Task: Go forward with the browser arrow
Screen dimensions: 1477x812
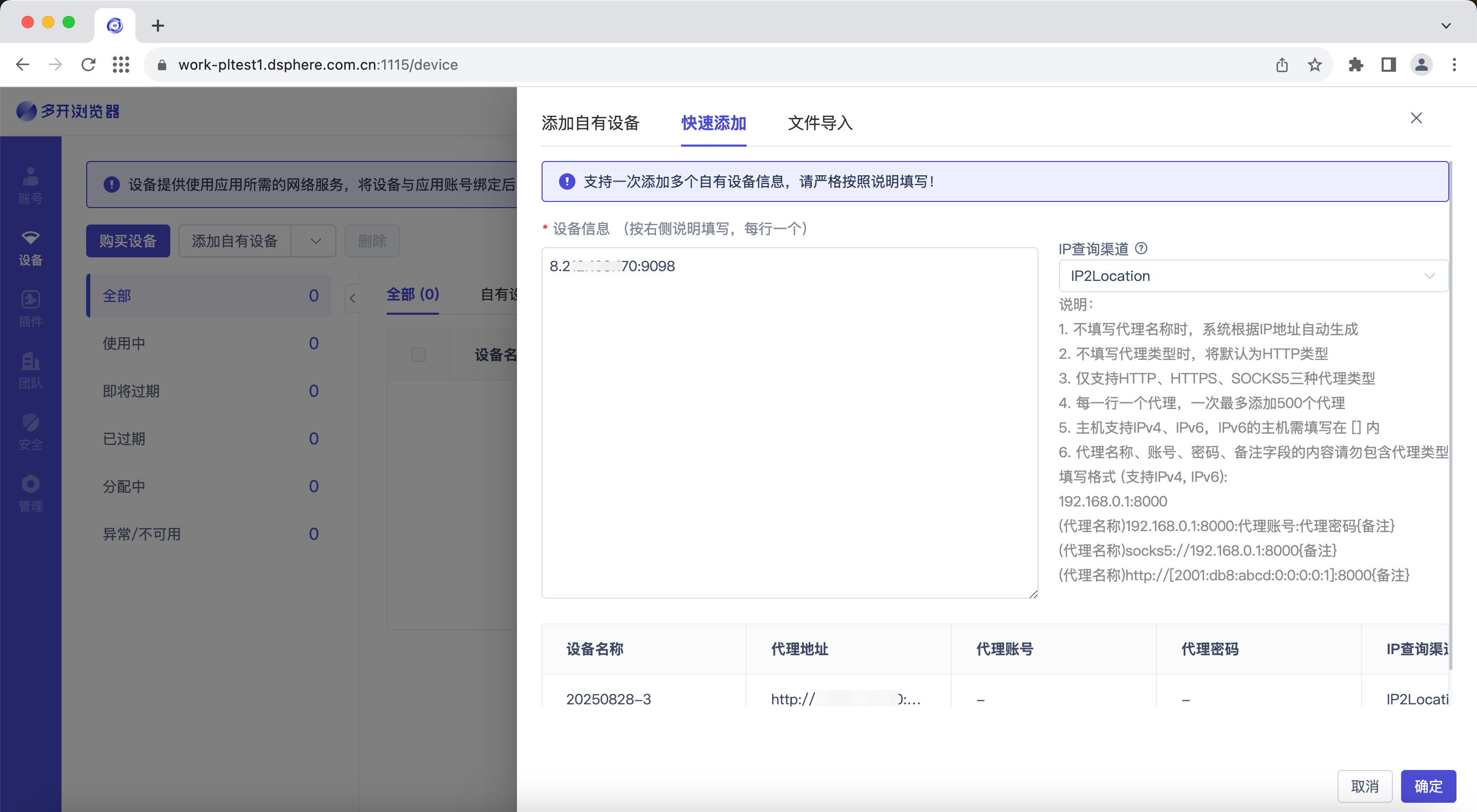Action: pyautogui.click(x=55, y=65)
